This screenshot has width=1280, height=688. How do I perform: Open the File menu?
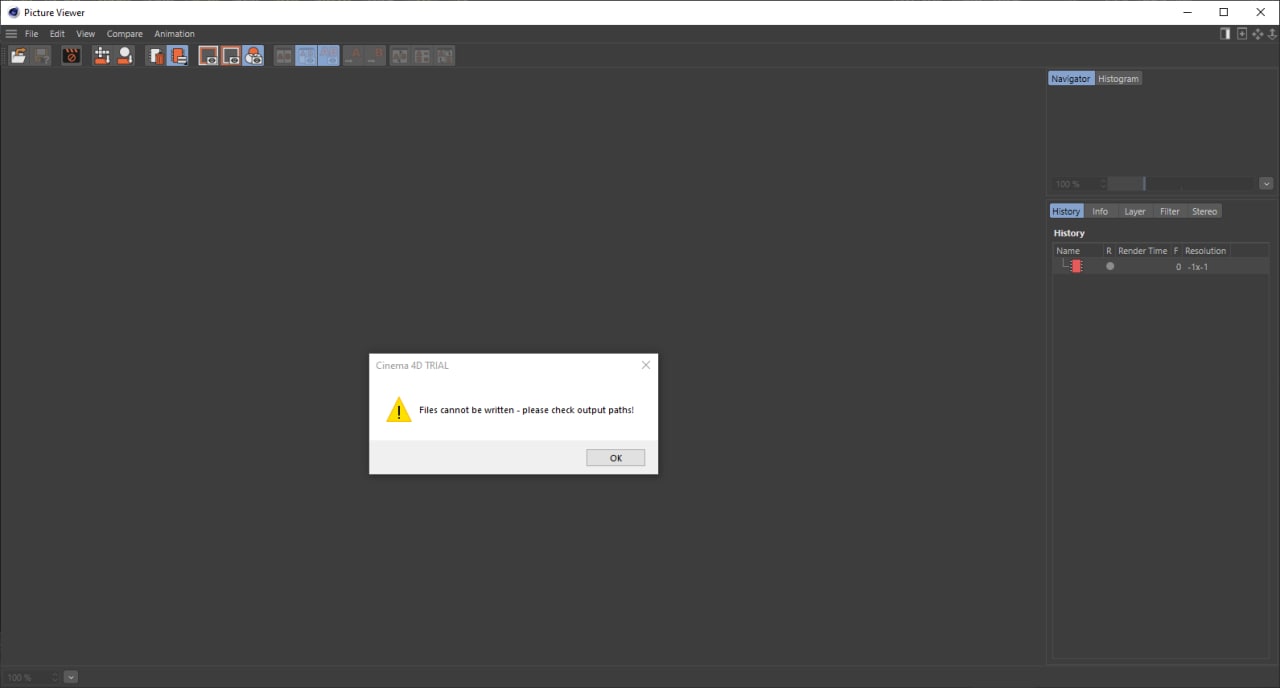click(x=32, y=34)
